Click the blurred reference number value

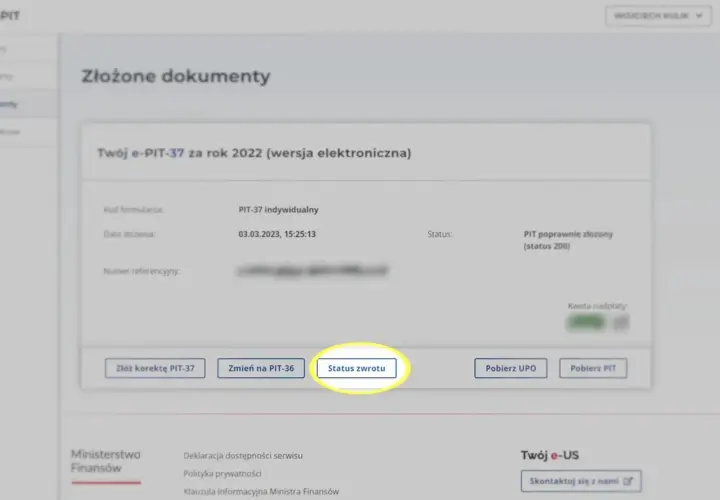(313, 271)
